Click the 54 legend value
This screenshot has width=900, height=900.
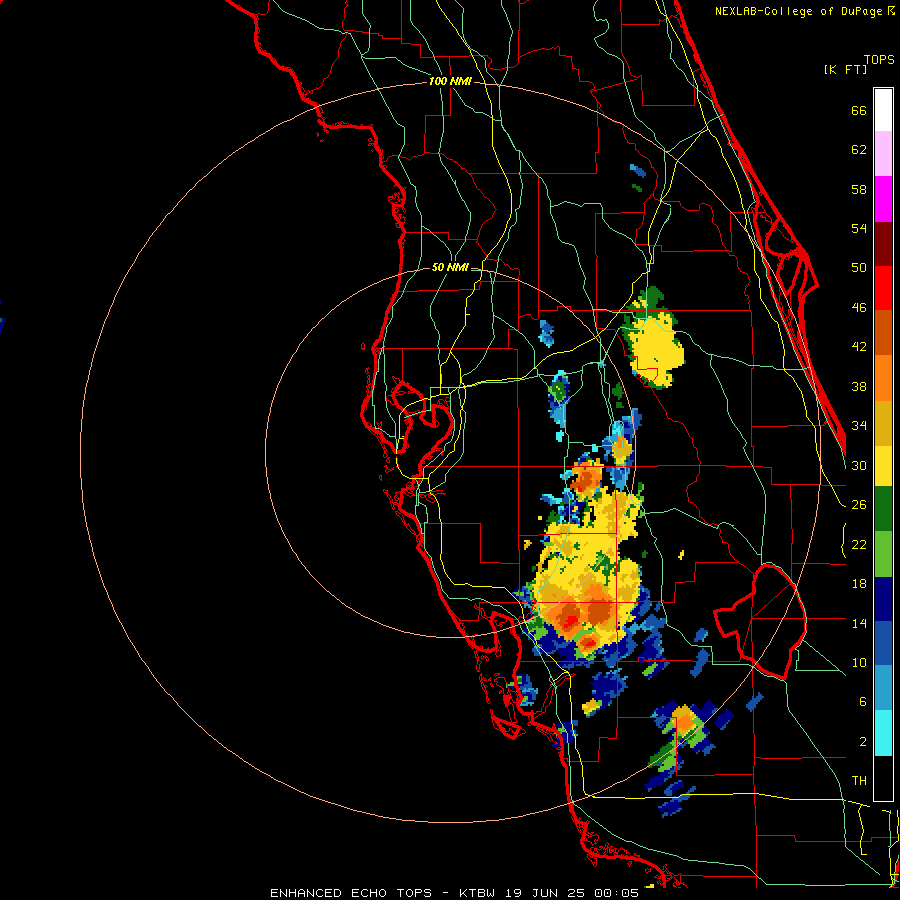(x=859, y=228)
